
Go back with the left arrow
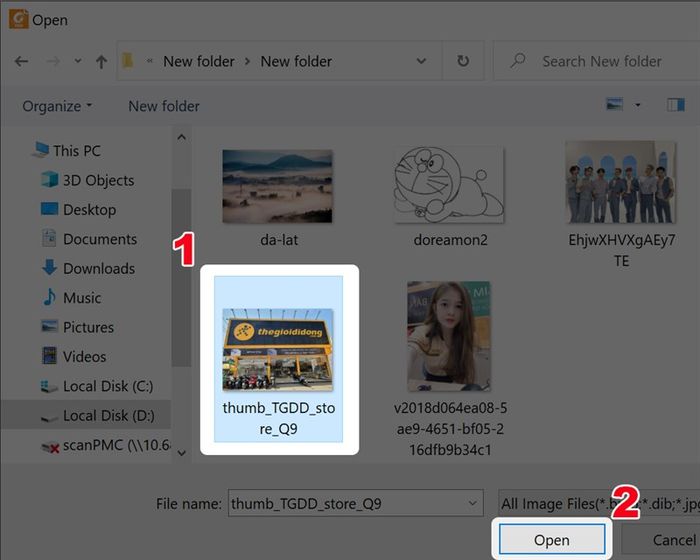pyautogui.click(x=21, y=61)
